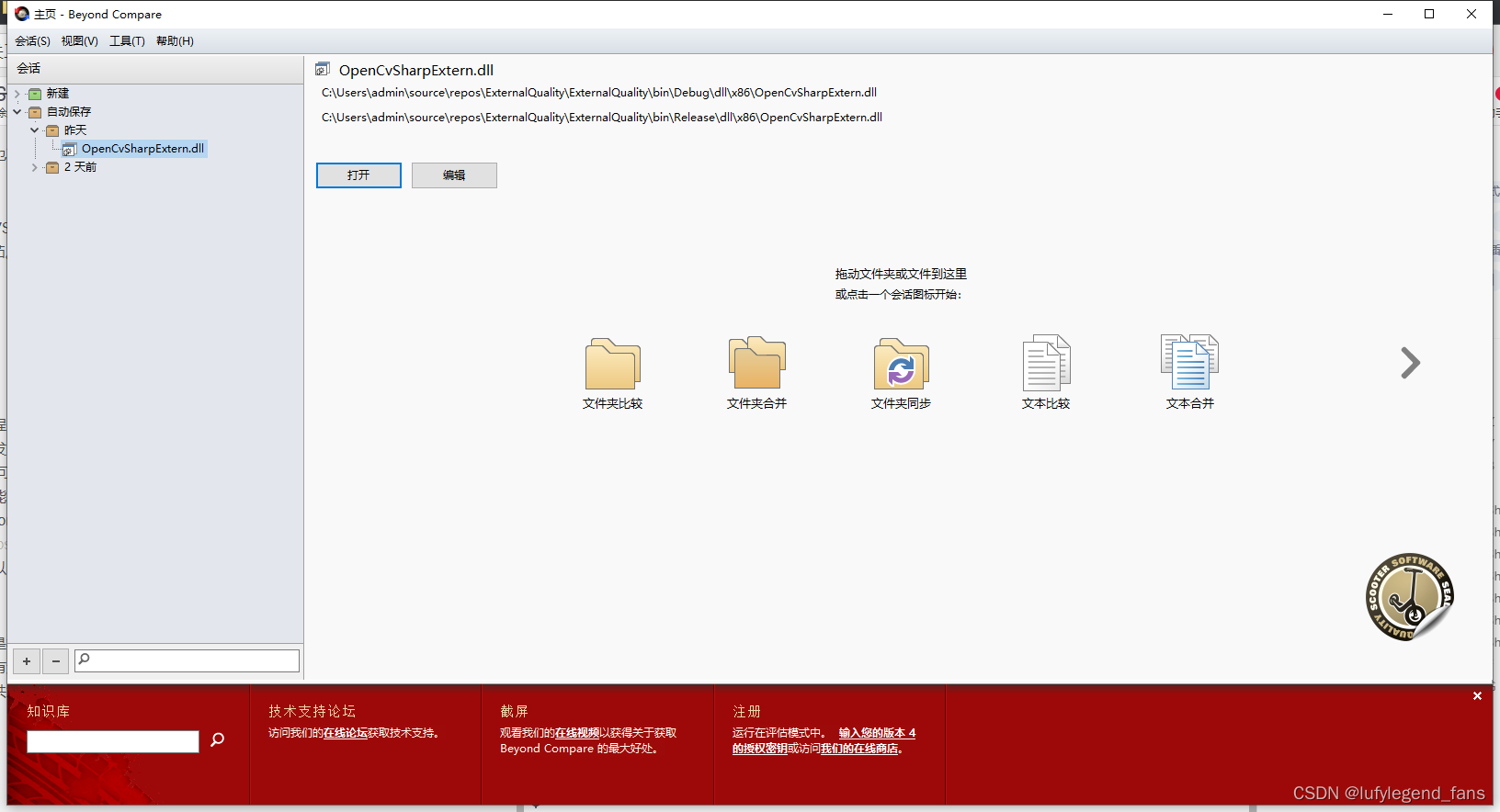Click the 昨天 folder icon in tree
The height and width of the screenshot is (812, 1500).
[x=52, y=130]
